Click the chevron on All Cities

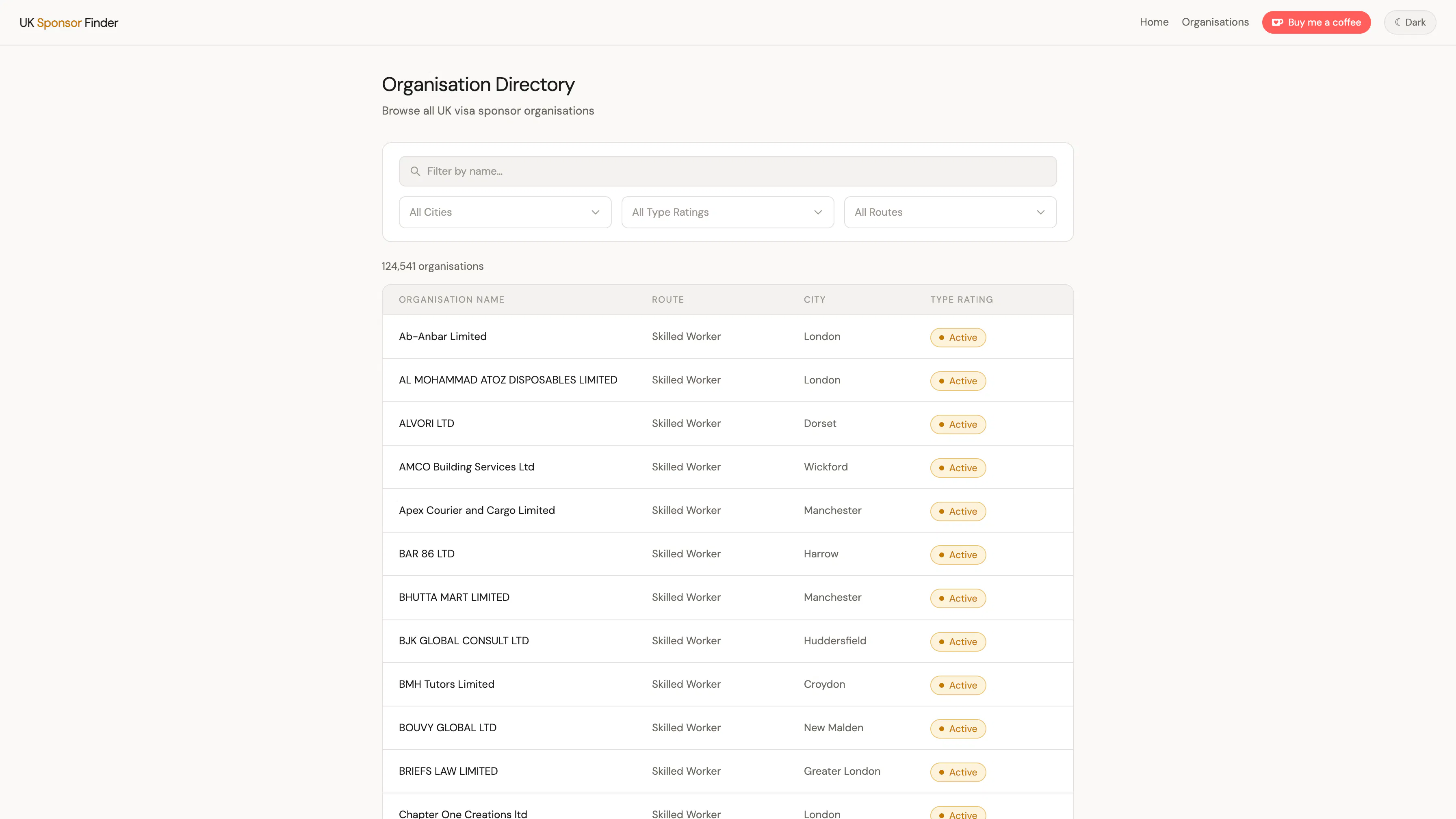(x=595, y=212)
